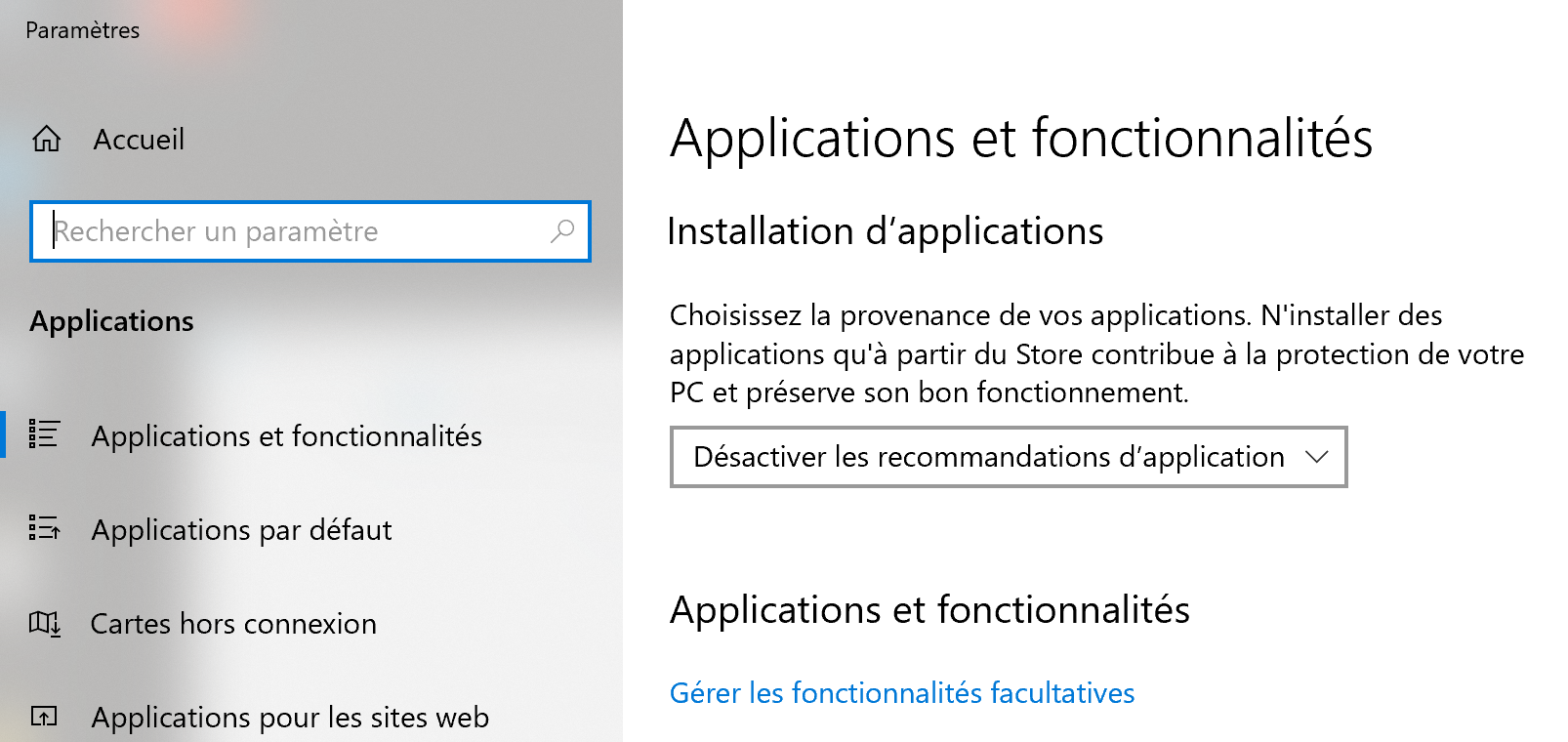This screenshot has width=1568, height=742.
Task: Click the Choisissez la provenance description text
Action: (1096, 353)
